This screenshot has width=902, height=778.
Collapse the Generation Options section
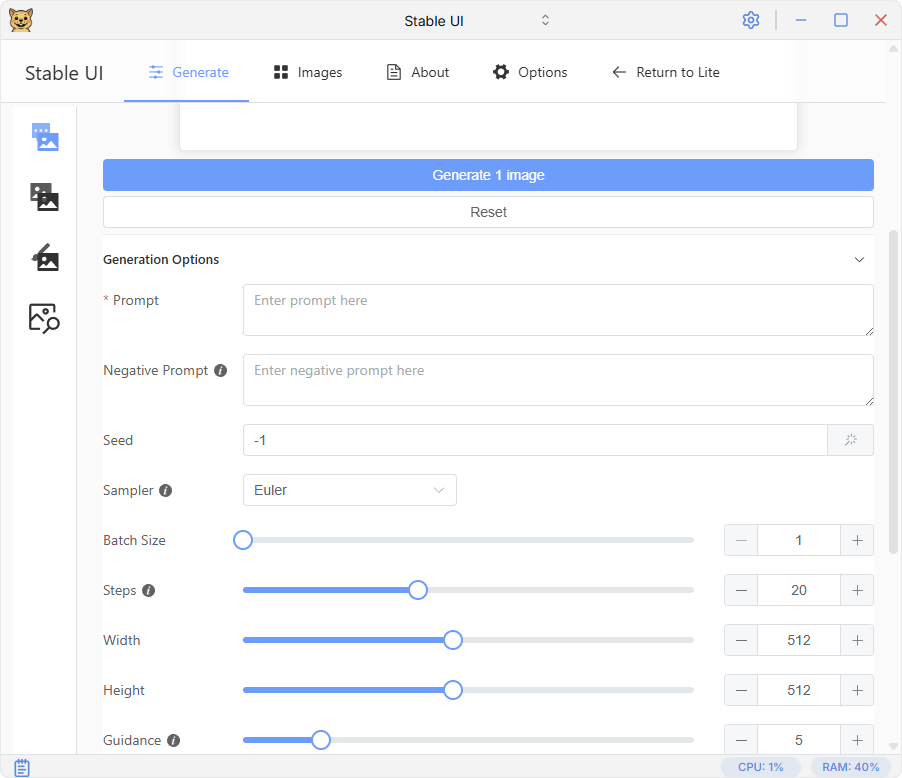click(x=858, y=260)
